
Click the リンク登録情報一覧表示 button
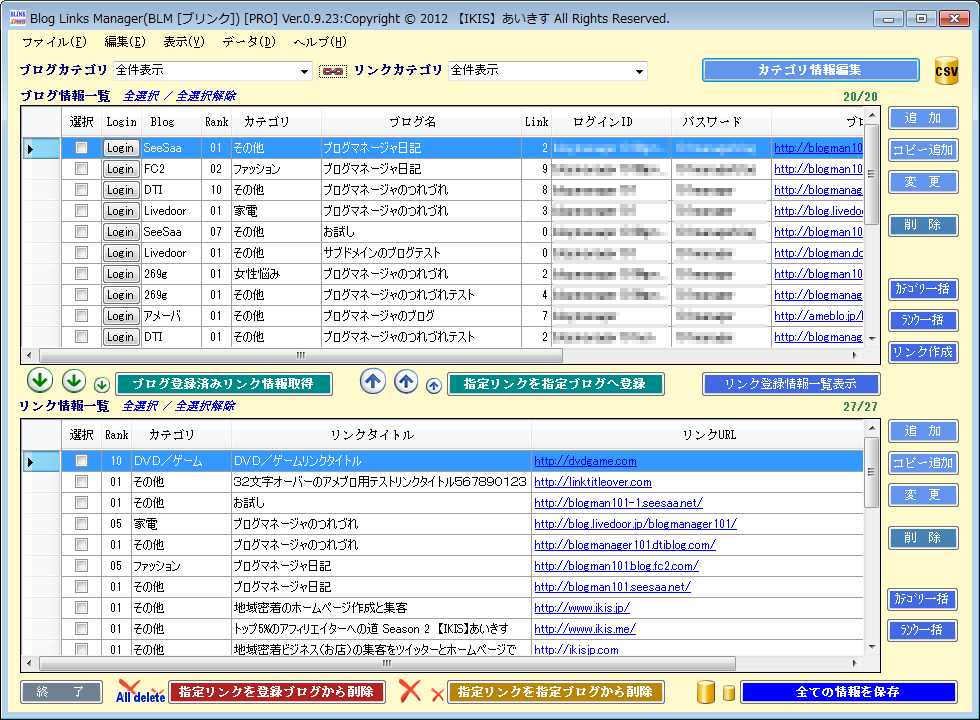click(x=791, y=384)
